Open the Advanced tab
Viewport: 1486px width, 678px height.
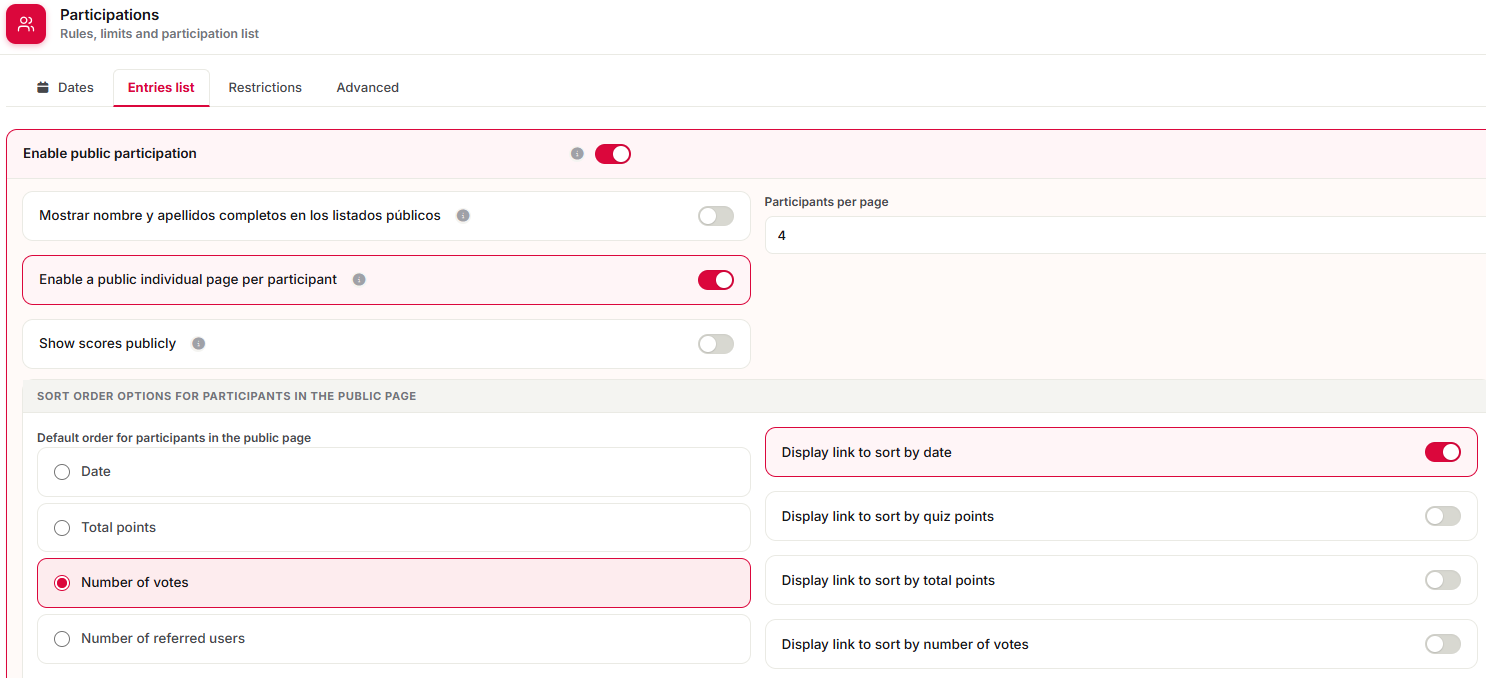coord(367,87)
